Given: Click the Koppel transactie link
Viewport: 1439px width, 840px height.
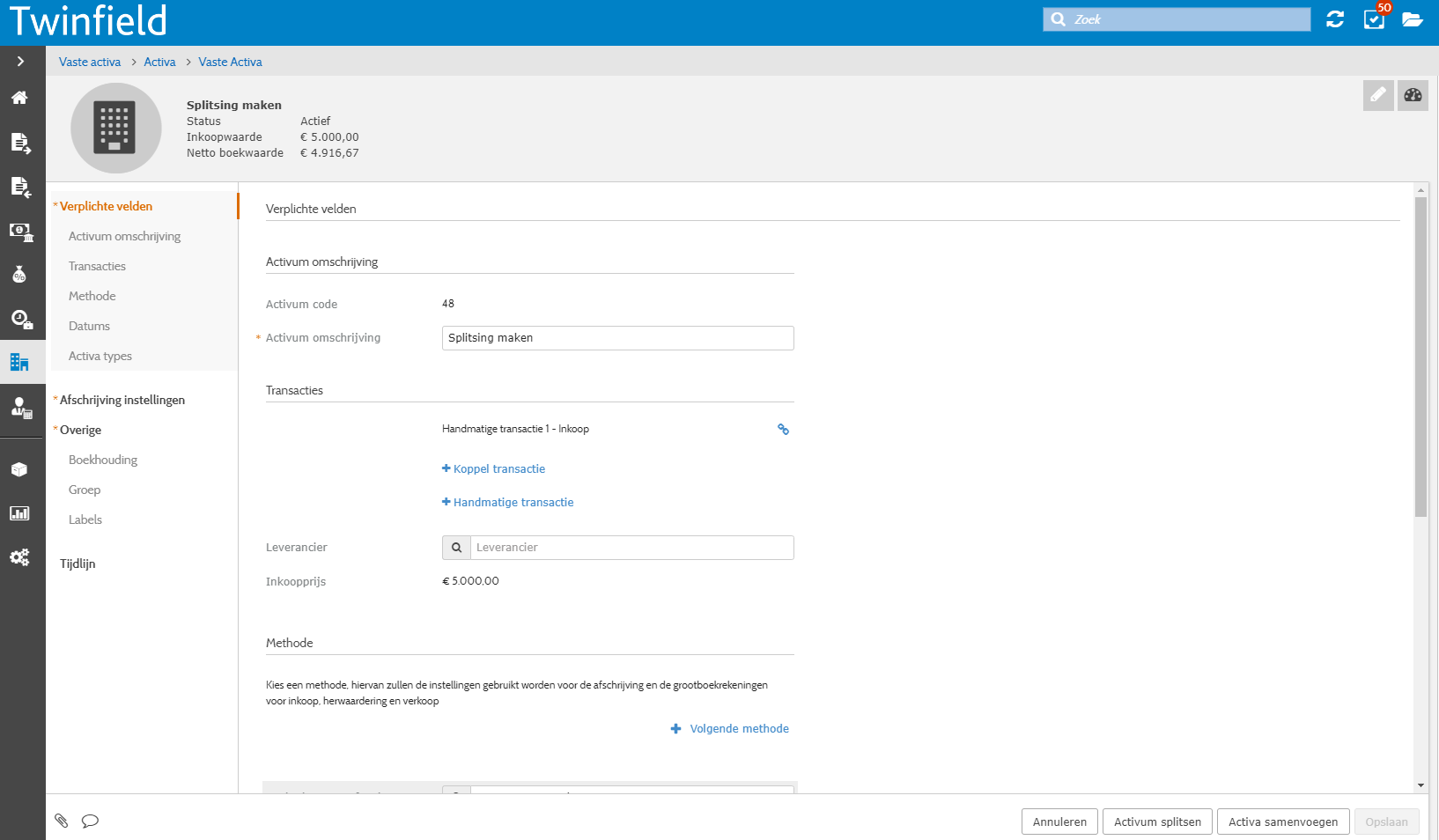Looking at the screenshot, I should 498,469.
